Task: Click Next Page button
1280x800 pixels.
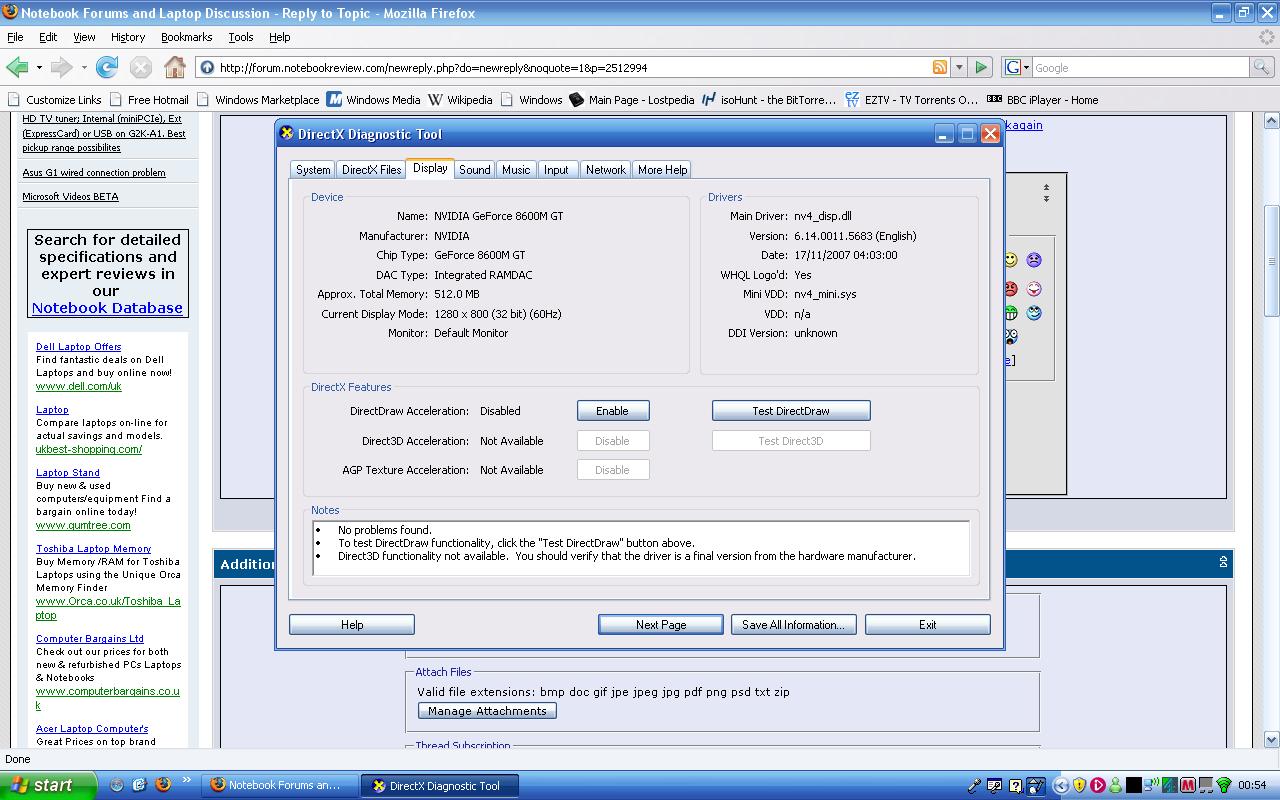Action: 661,624
